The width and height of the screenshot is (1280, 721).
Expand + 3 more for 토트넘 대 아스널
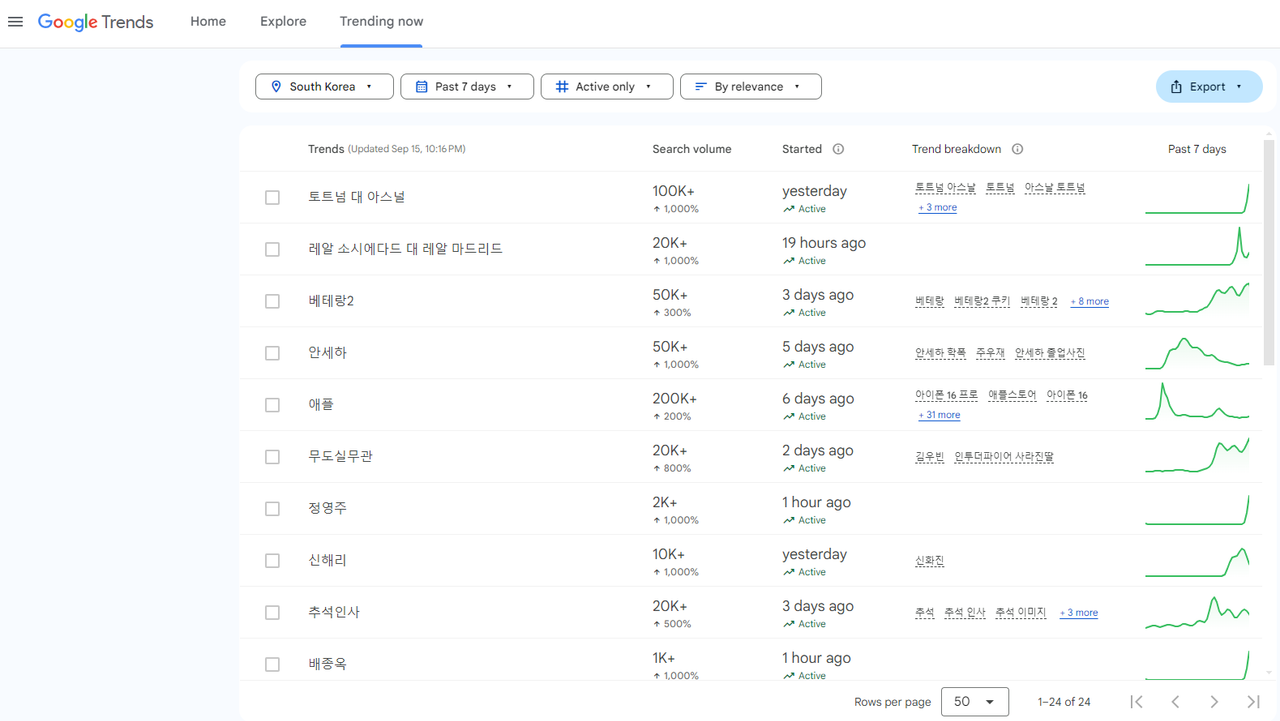(938, 208)
